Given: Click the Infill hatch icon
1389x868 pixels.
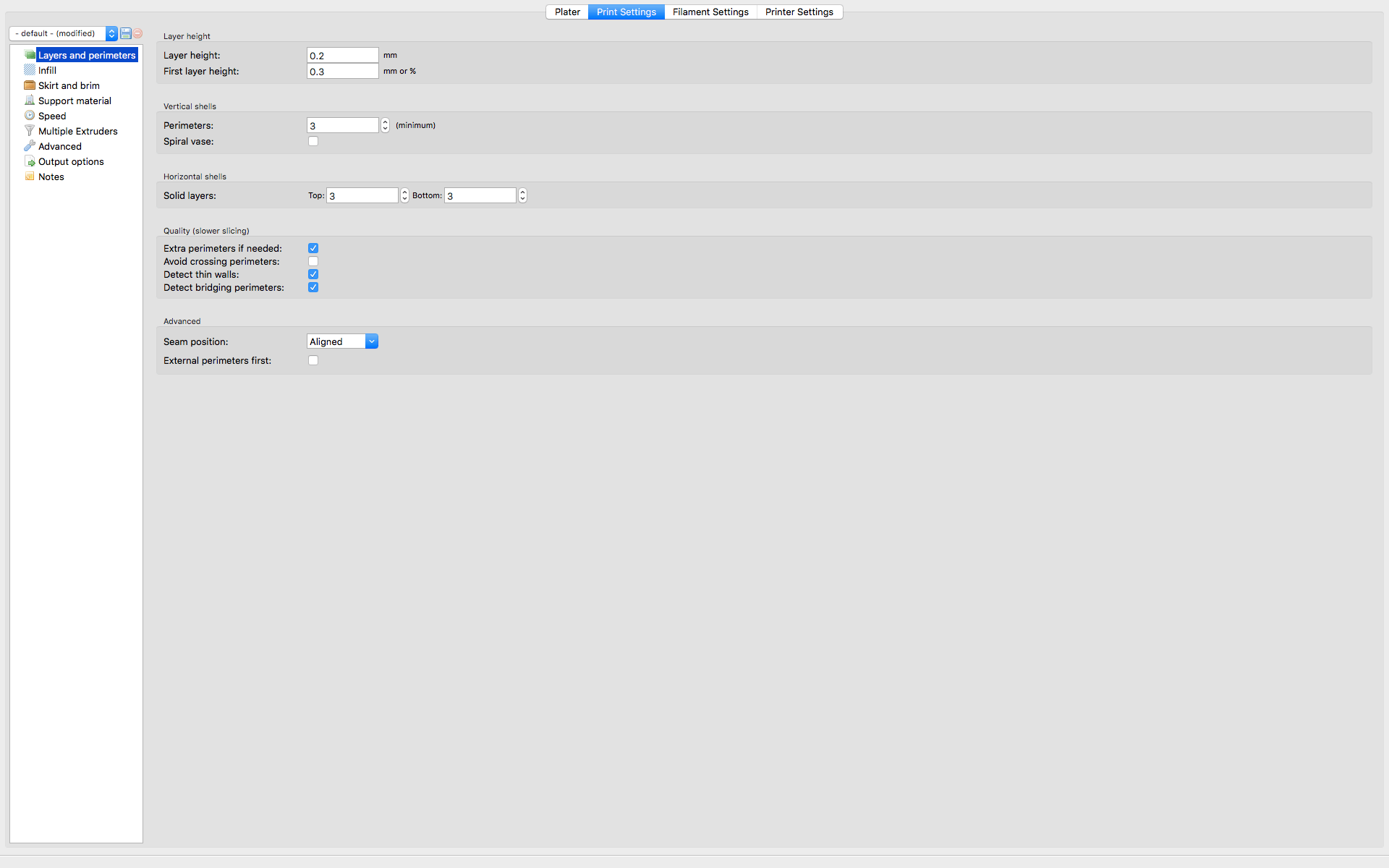Looking at the screenshot, I should tap(30, 70).
